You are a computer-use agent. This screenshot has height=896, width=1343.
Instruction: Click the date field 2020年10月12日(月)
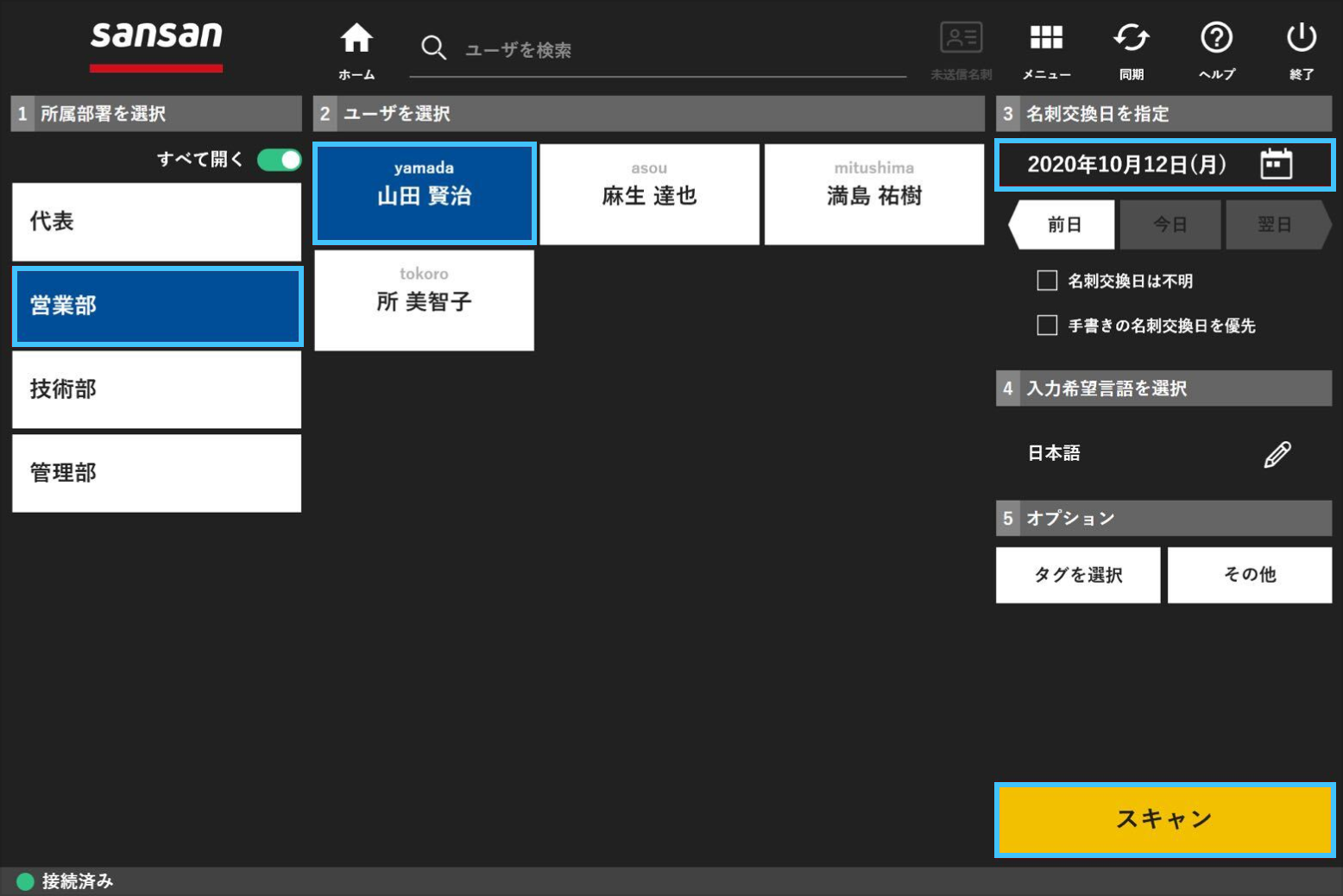[1164, 164]
